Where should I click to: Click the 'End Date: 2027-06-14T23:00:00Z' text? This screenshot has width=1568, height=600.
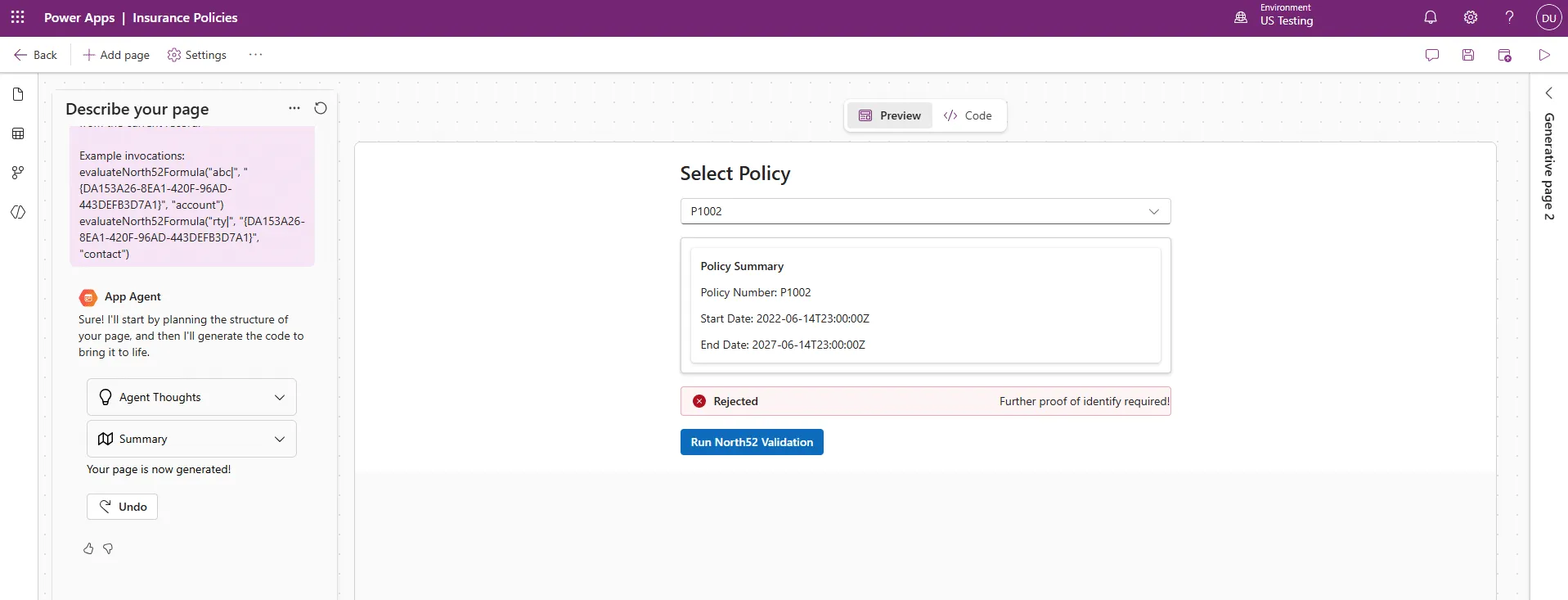click(783, 345)
